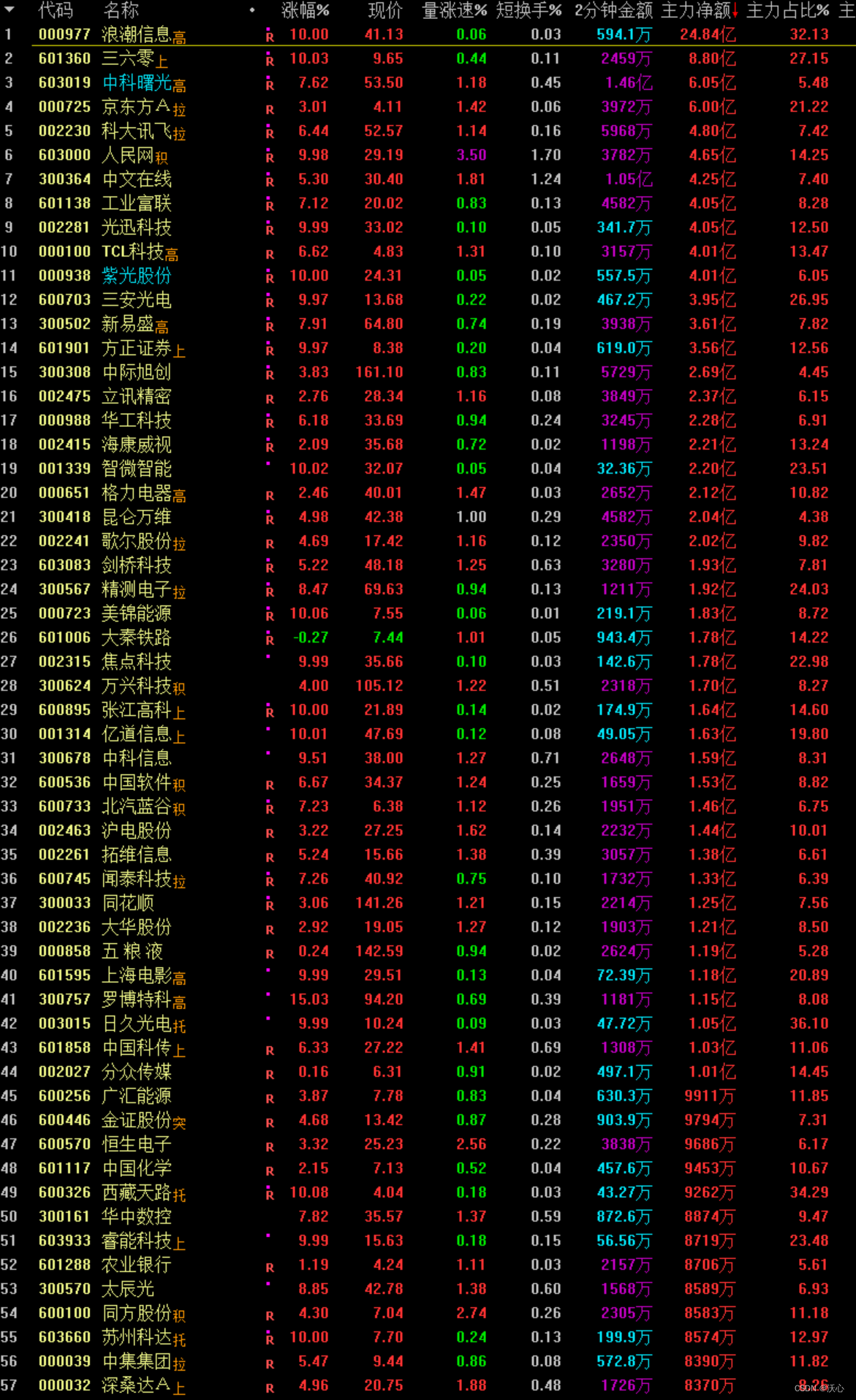Screen dimensions: 856x1400
Task: Click the 主力占比% column header
Action: point(788,11)
